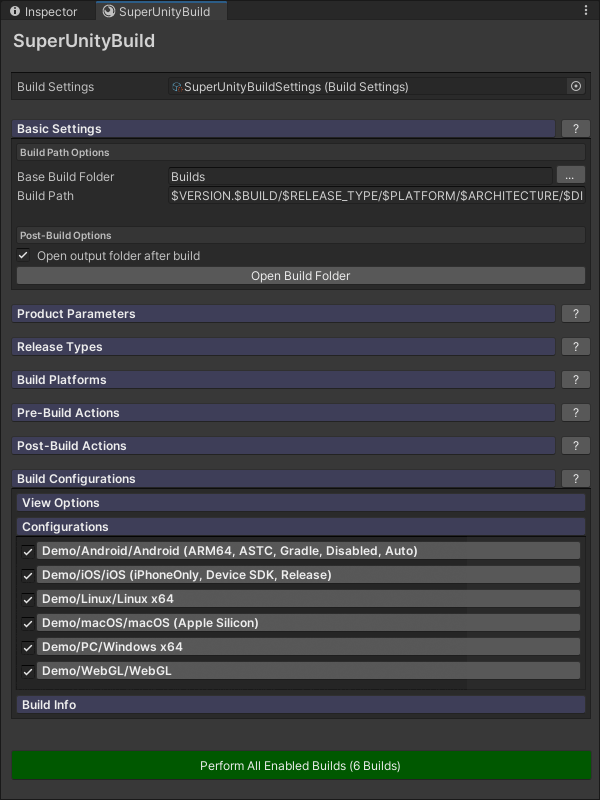
Task: Click the object picker icon beside Build Settings
Action: tap(575, 86)
